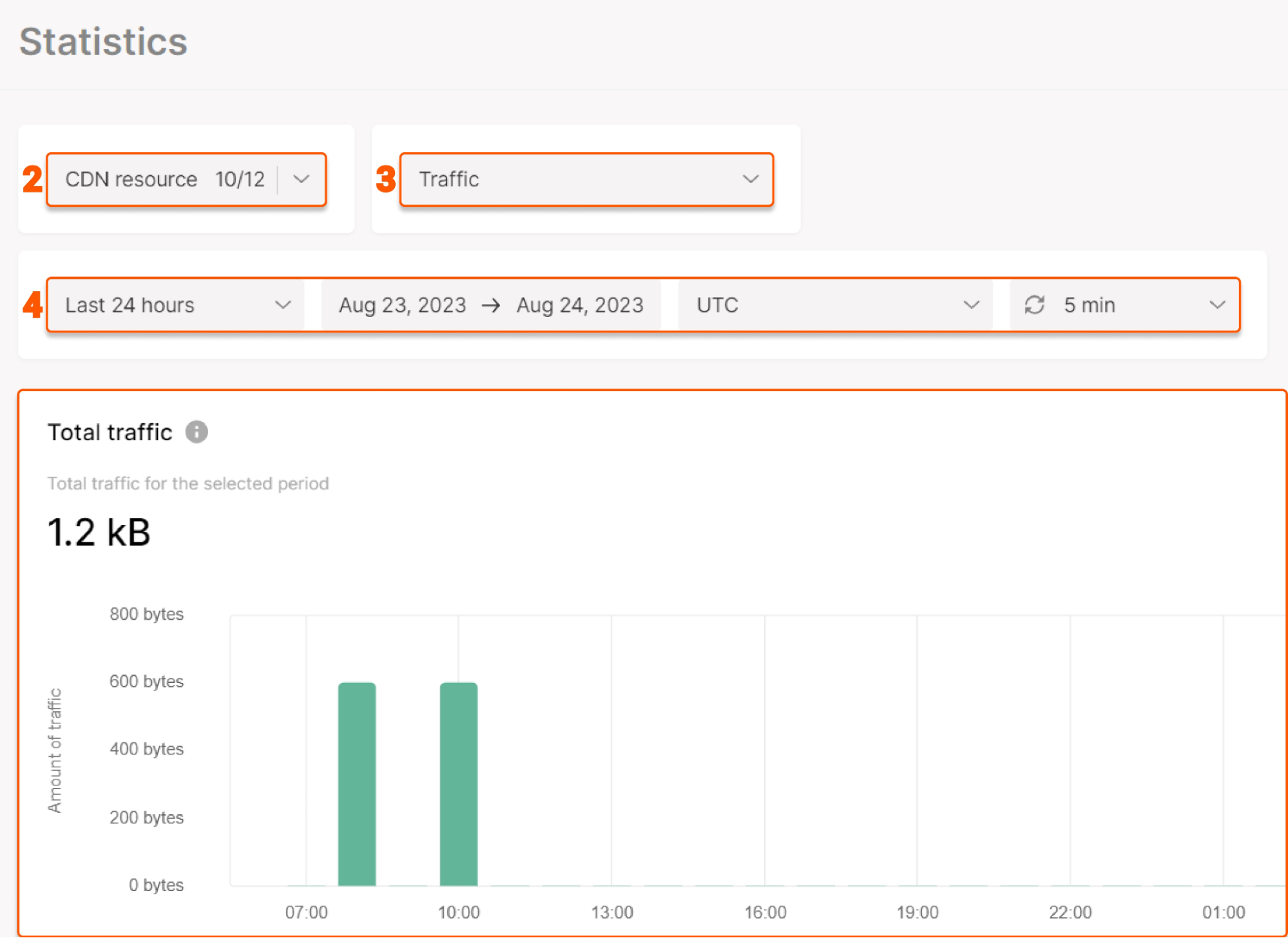Click the Total traffic panel title
Image resolution: width=1288 pixels, height=938 pixels.
tap(110, 432)
